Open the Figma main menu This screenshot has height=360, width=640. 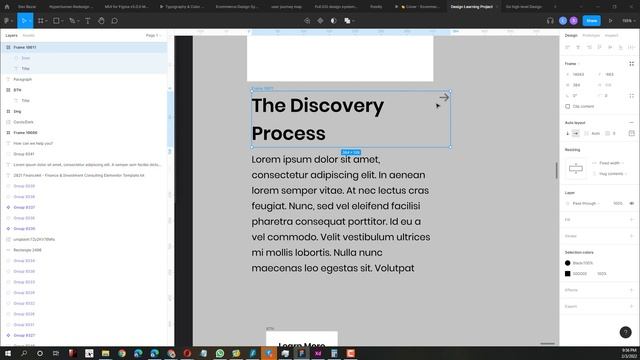[x=8, y=20]
